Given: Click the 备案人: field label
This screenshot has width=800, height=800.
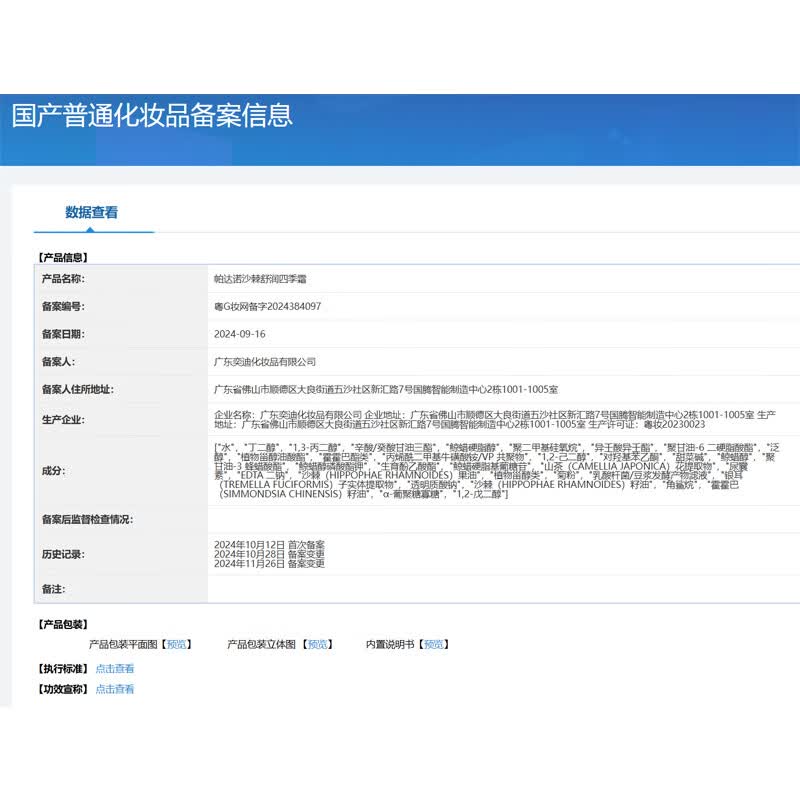Looking at the screenshot, I should [x=58, y=362].
